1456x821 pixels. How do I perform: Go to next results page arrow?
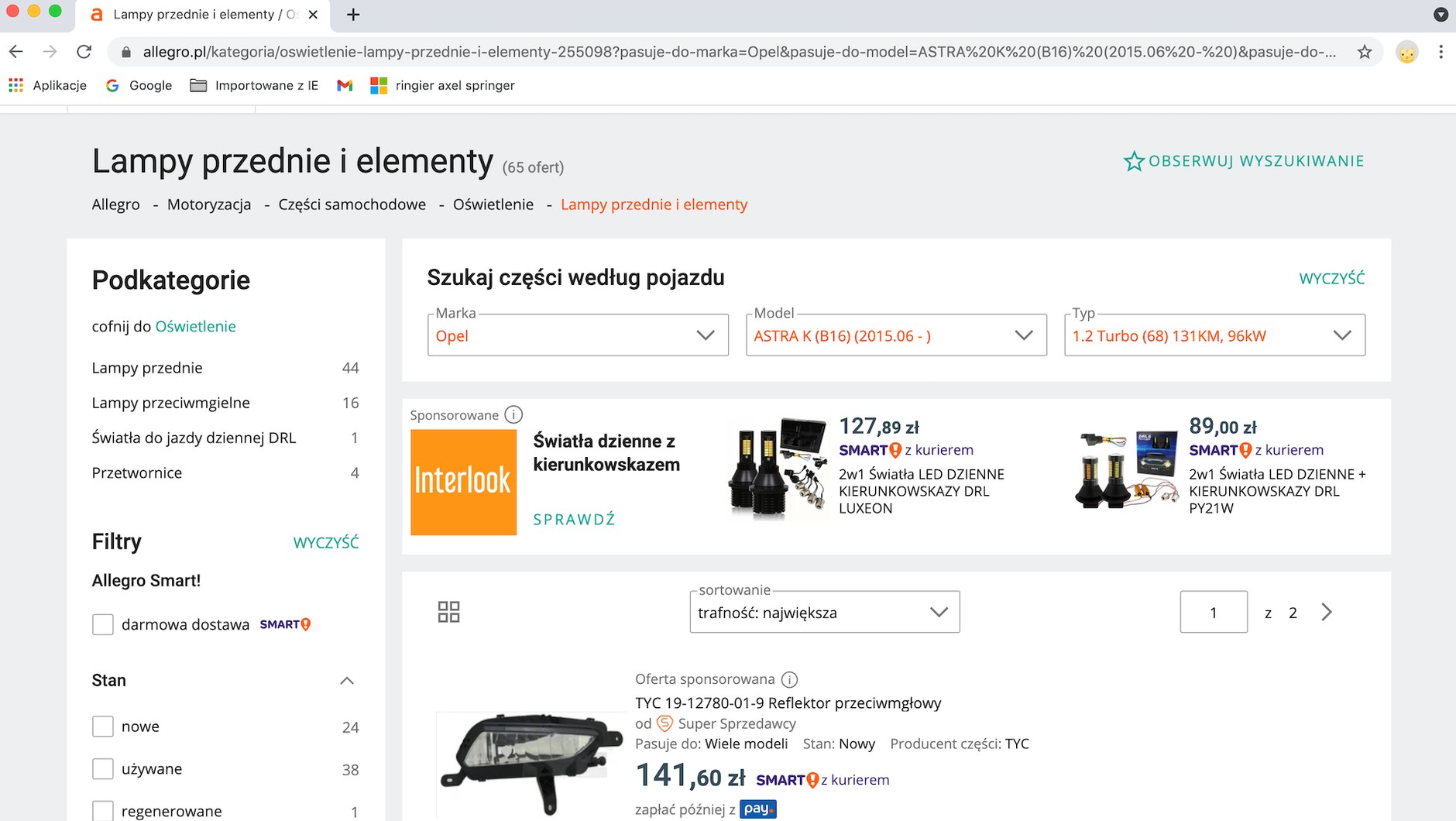1327,612
